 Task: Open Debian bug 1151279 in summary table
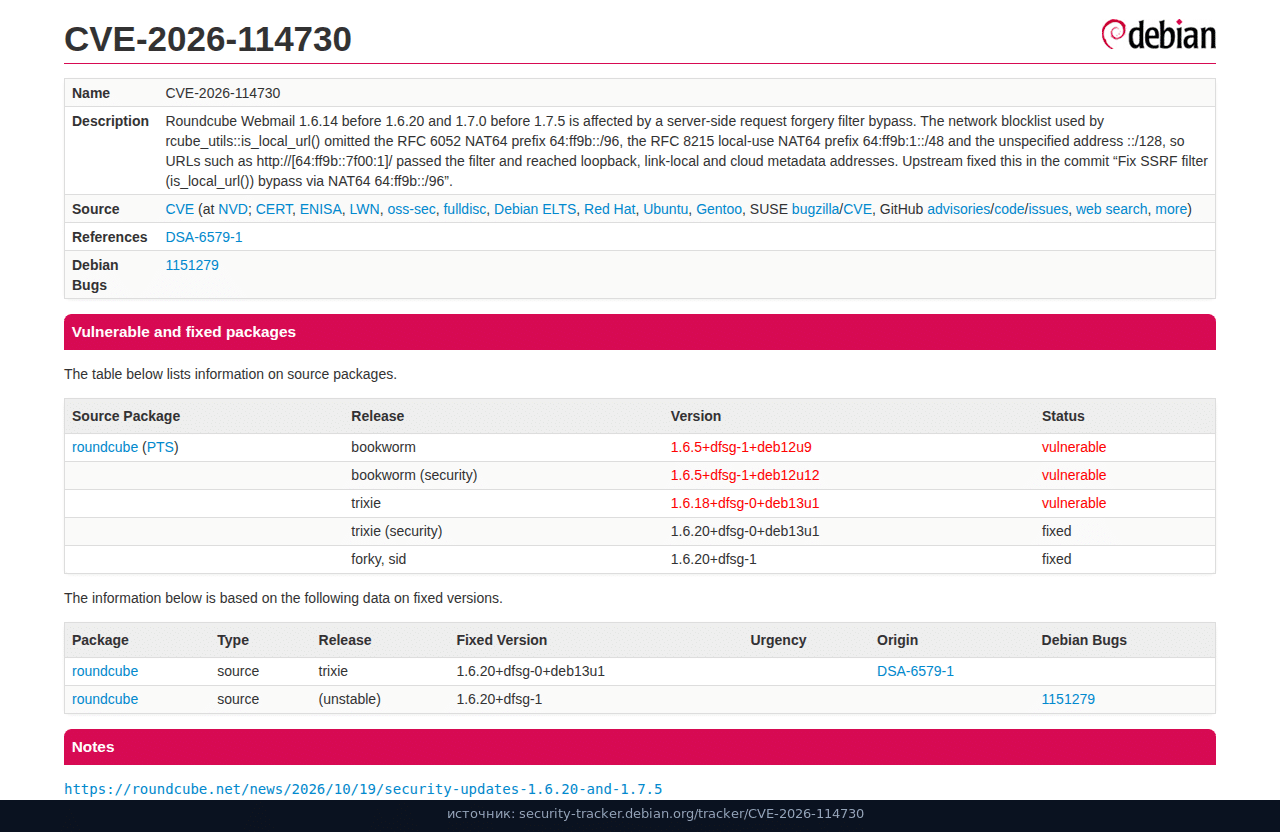coord(192,265)
